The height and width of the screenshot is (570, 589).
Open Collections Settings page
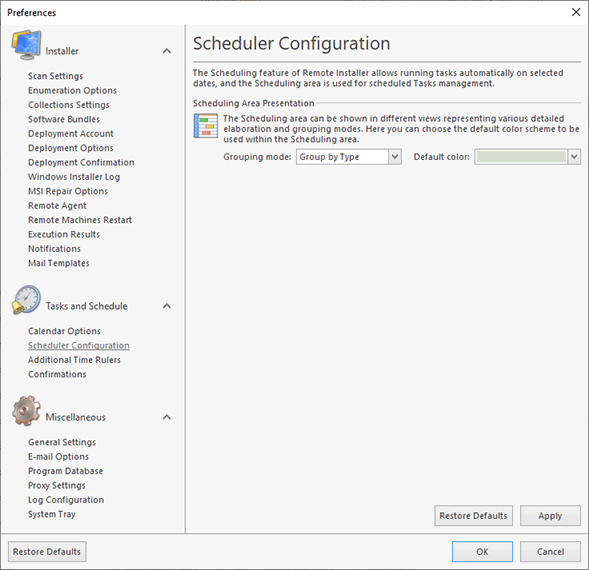pos(69,105)
